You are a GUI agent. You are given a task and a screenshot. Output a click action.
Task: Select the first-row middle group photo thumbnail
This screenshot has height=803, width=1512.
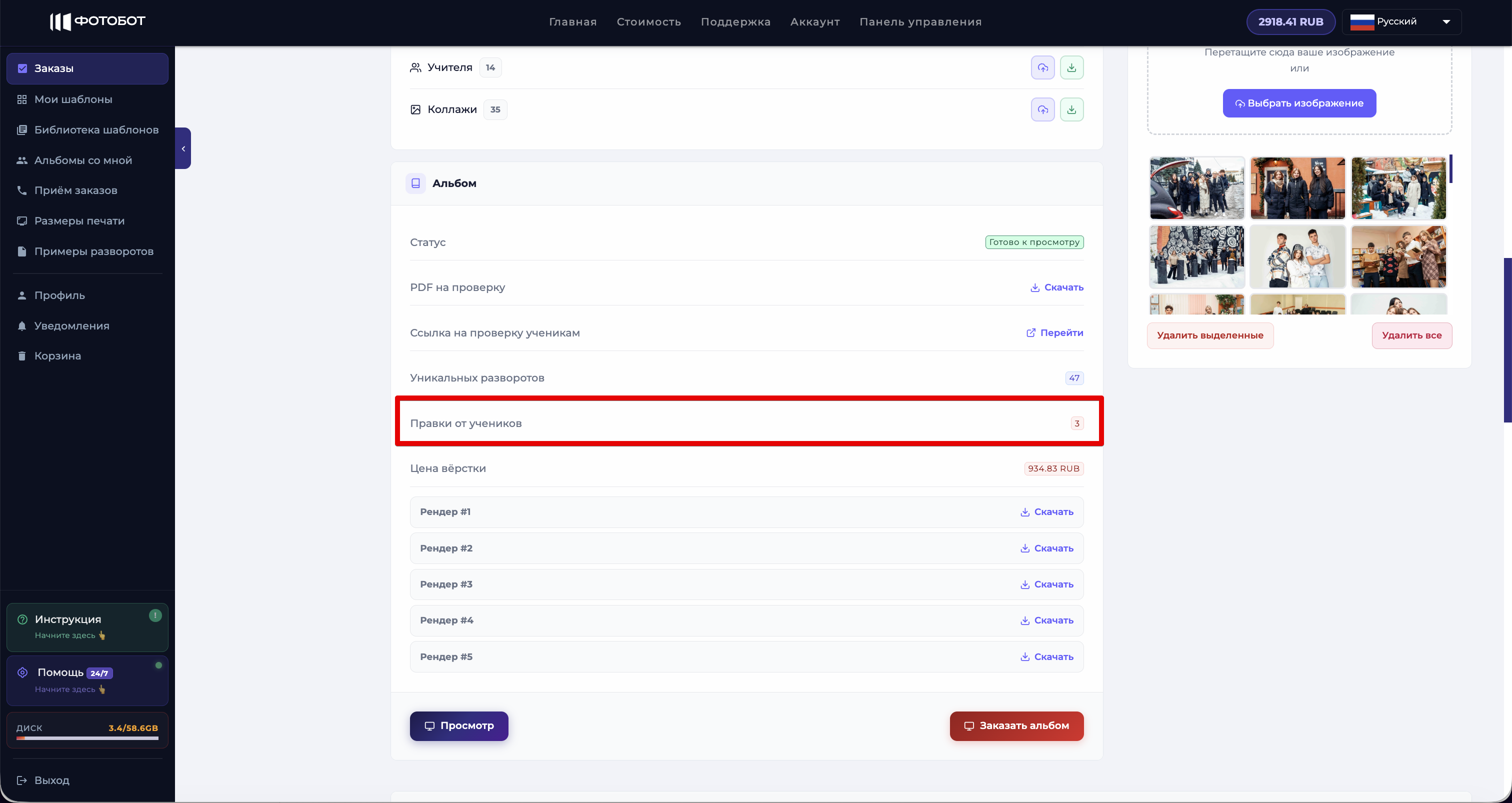(x=1298, y=188)
